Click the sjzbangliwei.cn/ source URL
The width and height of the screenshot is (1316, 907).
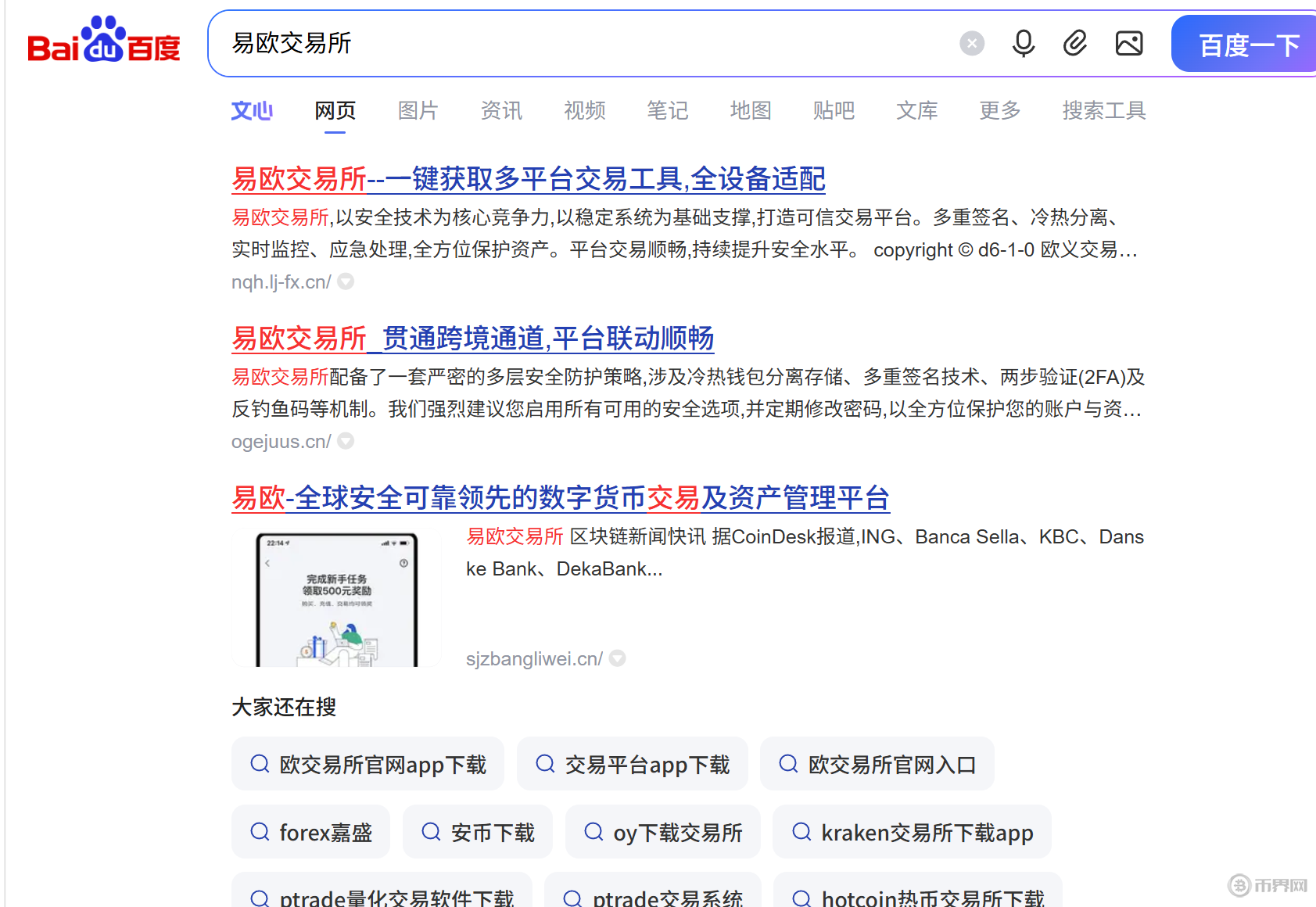(534, 659)
